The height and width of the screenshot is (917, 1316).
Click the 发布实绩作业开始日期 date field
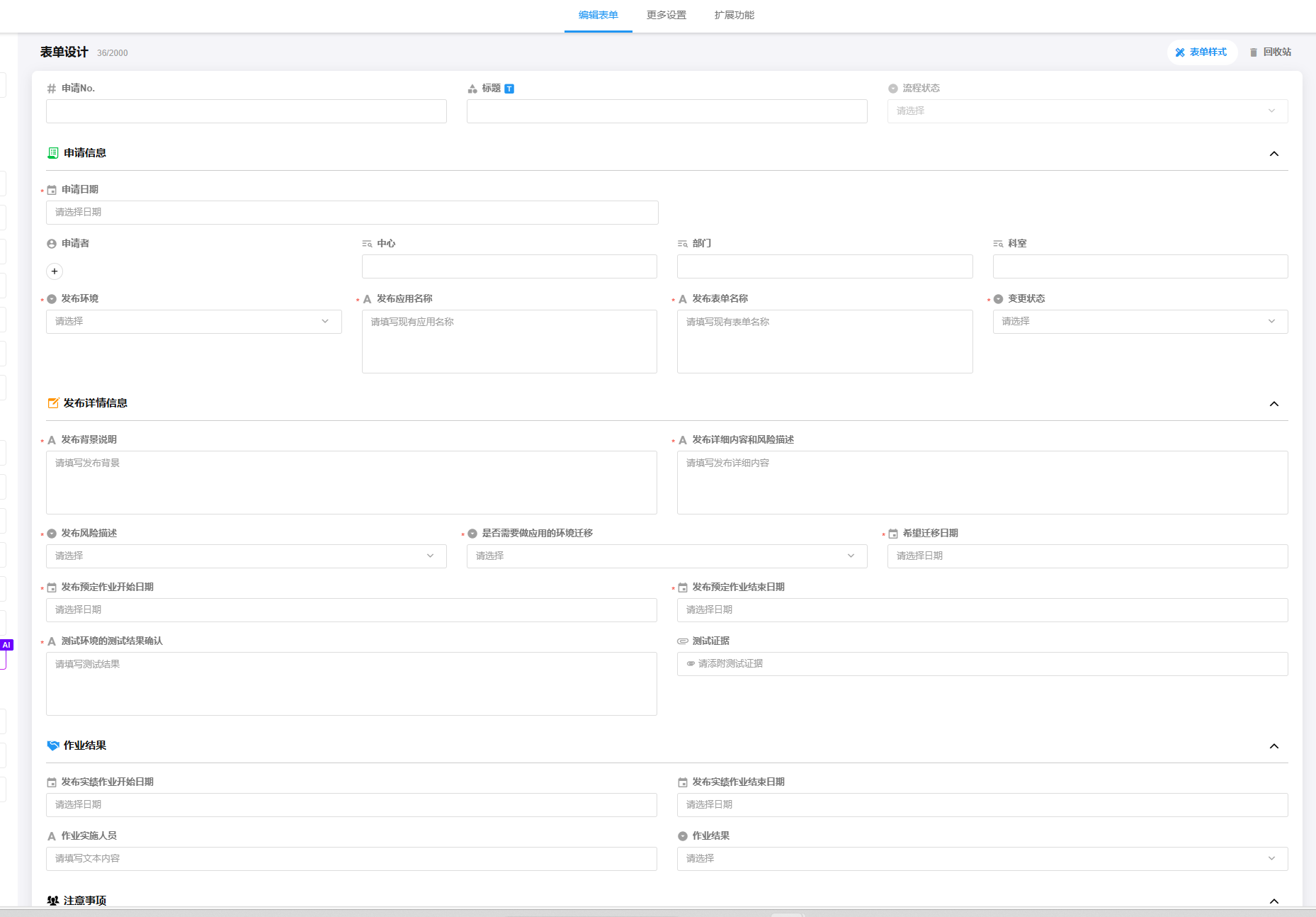point(351,805)
